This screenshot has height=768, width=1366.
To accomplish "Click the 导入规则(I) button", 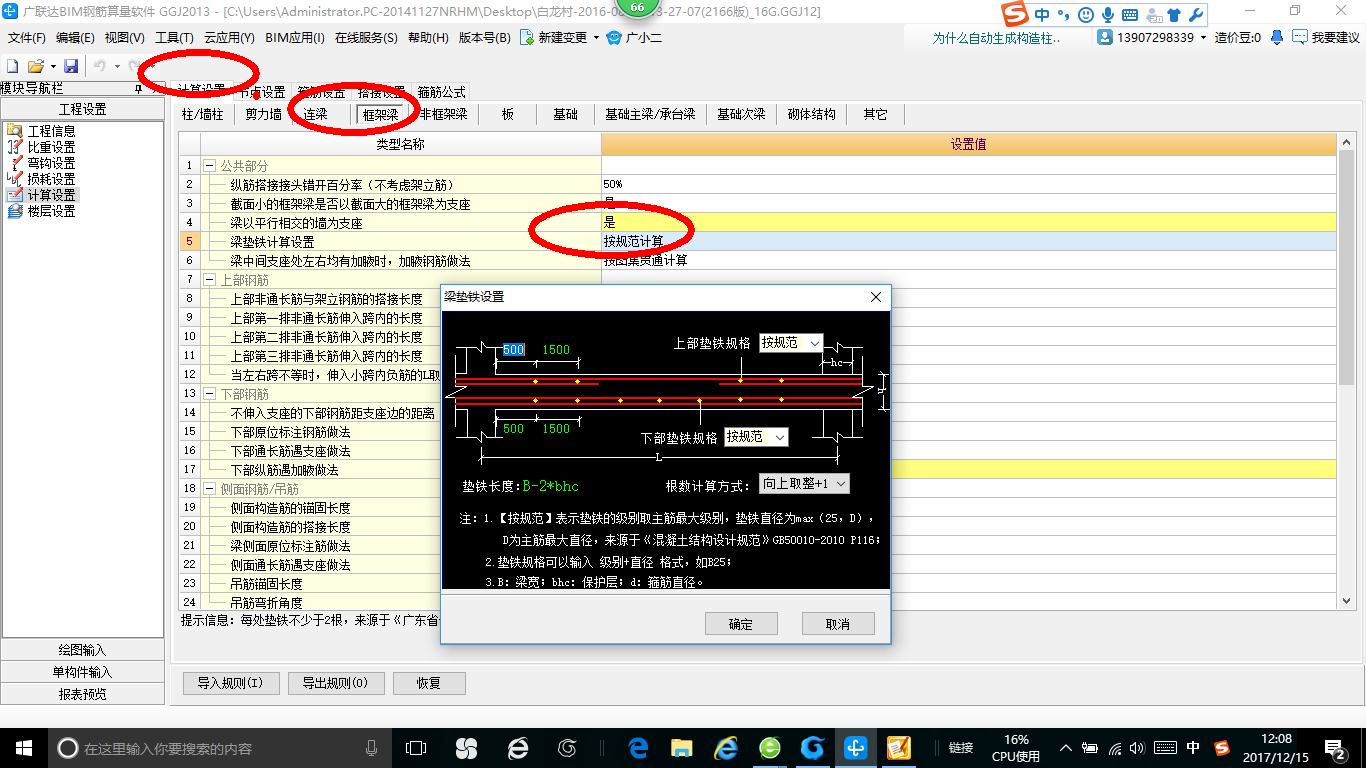I will pos(230,684).
